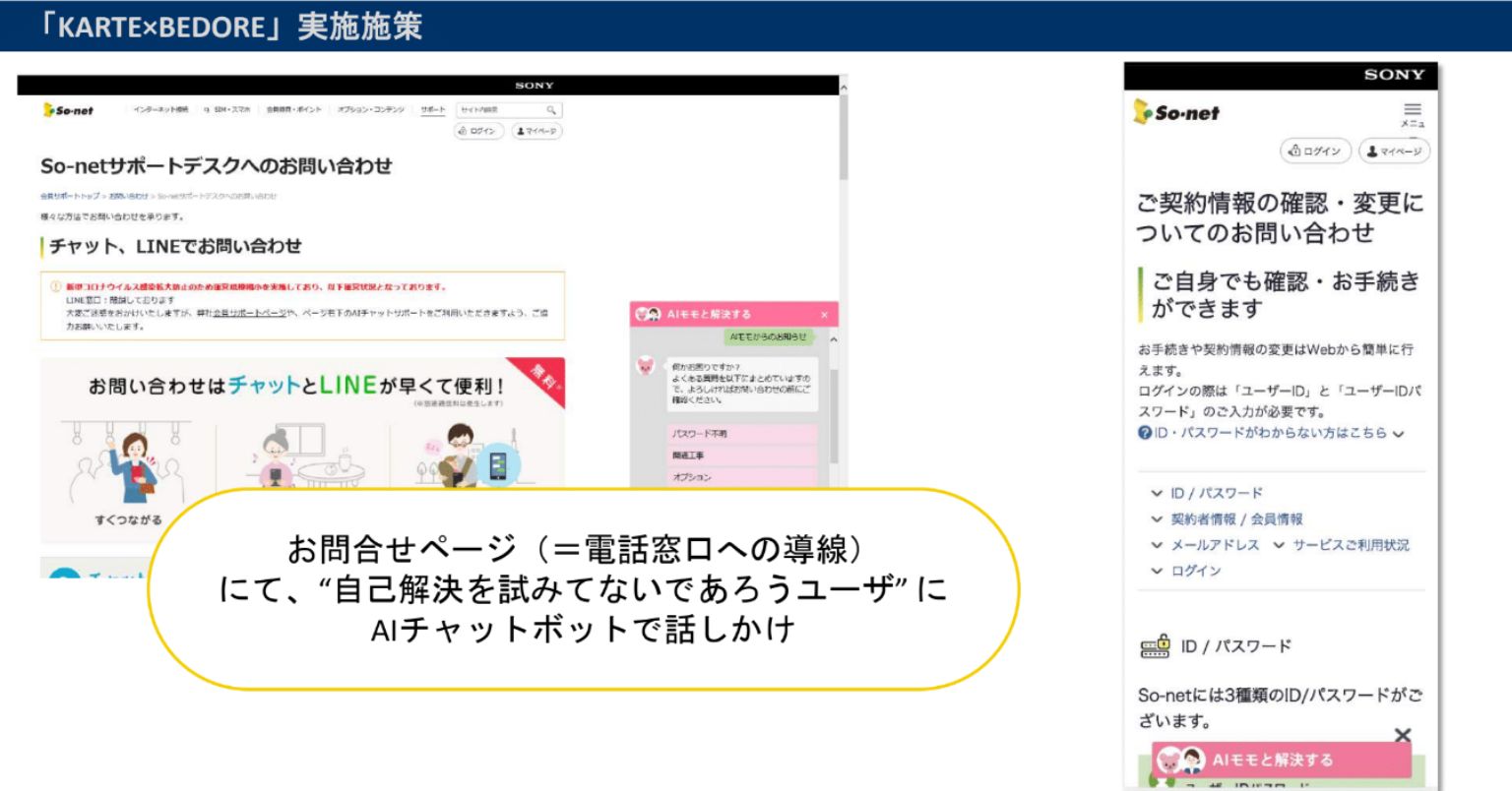
Task: Click the ID / パスワード section heading icon
Action: coord(1155,645)
